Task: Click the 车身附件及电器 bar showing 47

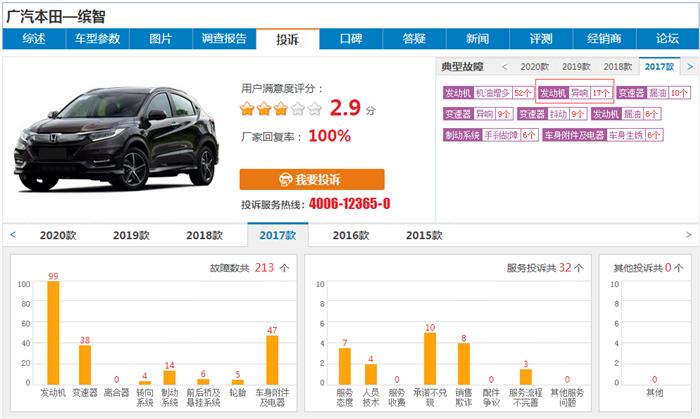Action: 272,360
